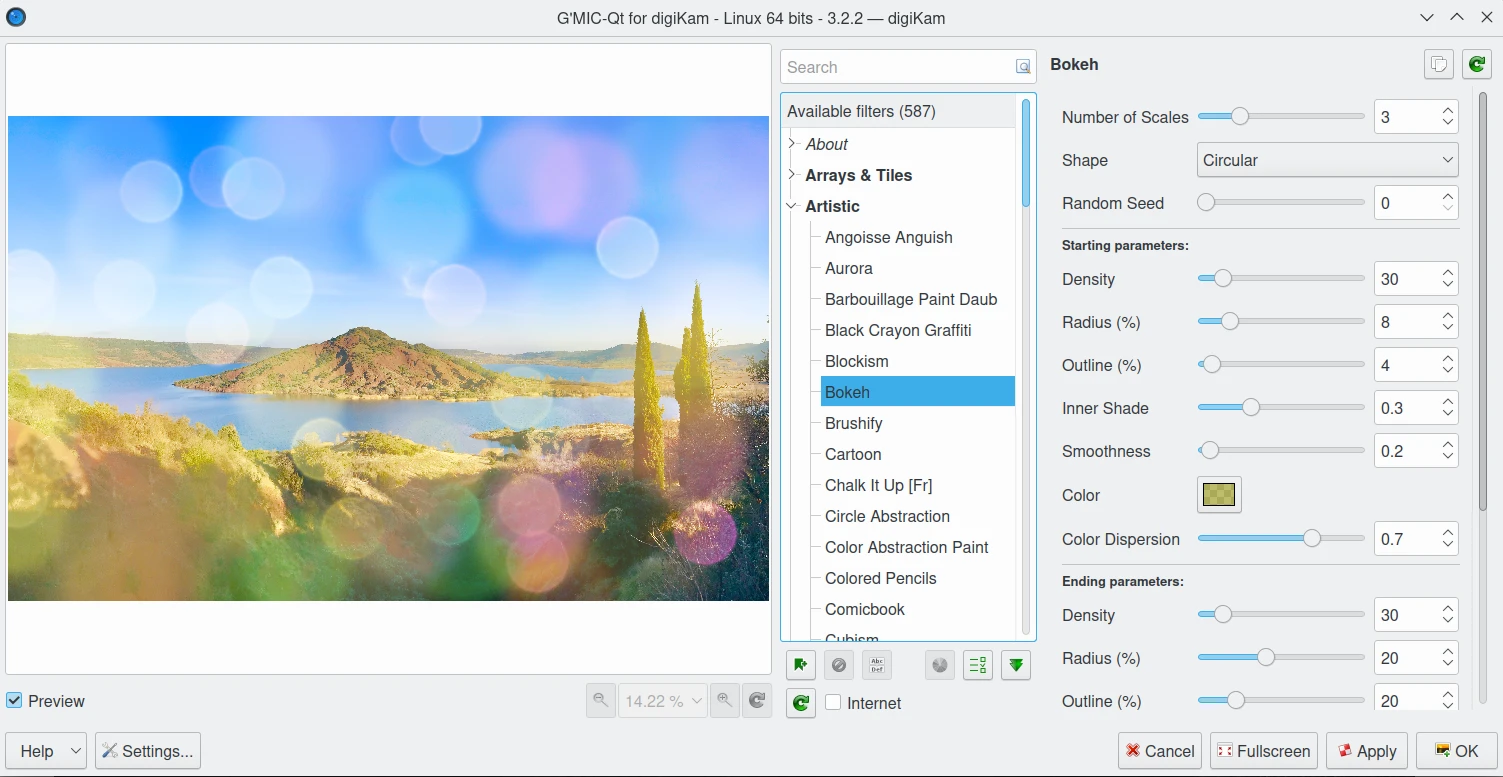Copy the G'MIC command to clipboard

click(x=1439, y=65)
